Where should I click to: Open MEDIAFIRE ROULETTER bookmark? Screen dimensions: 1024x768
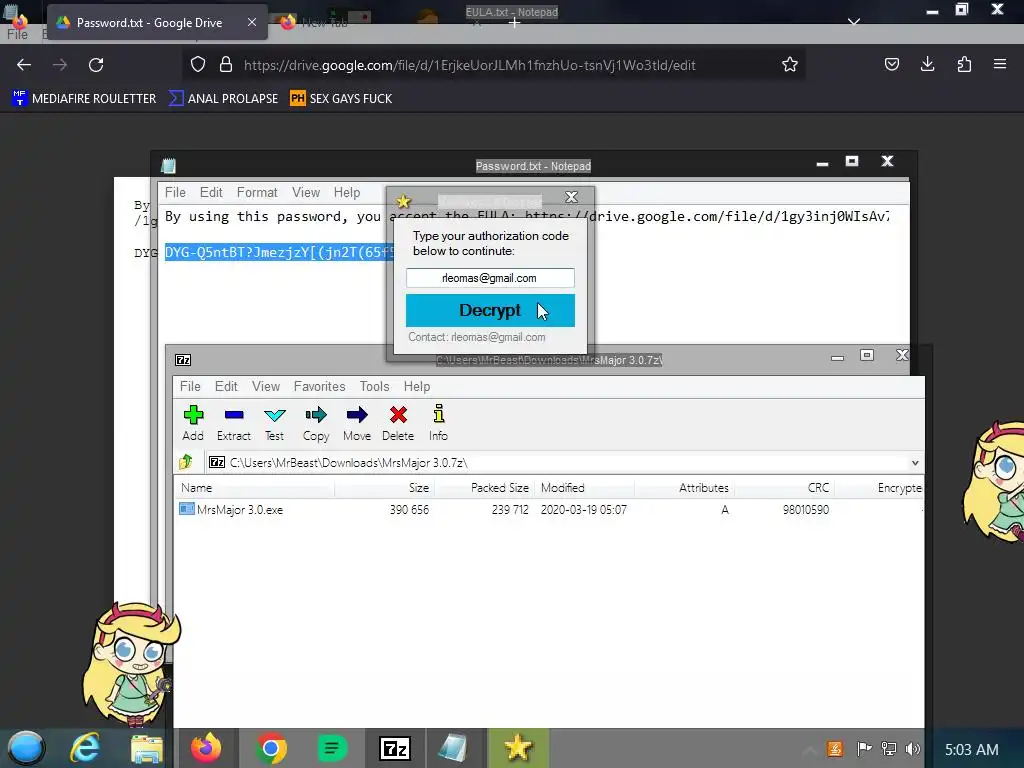84,99
